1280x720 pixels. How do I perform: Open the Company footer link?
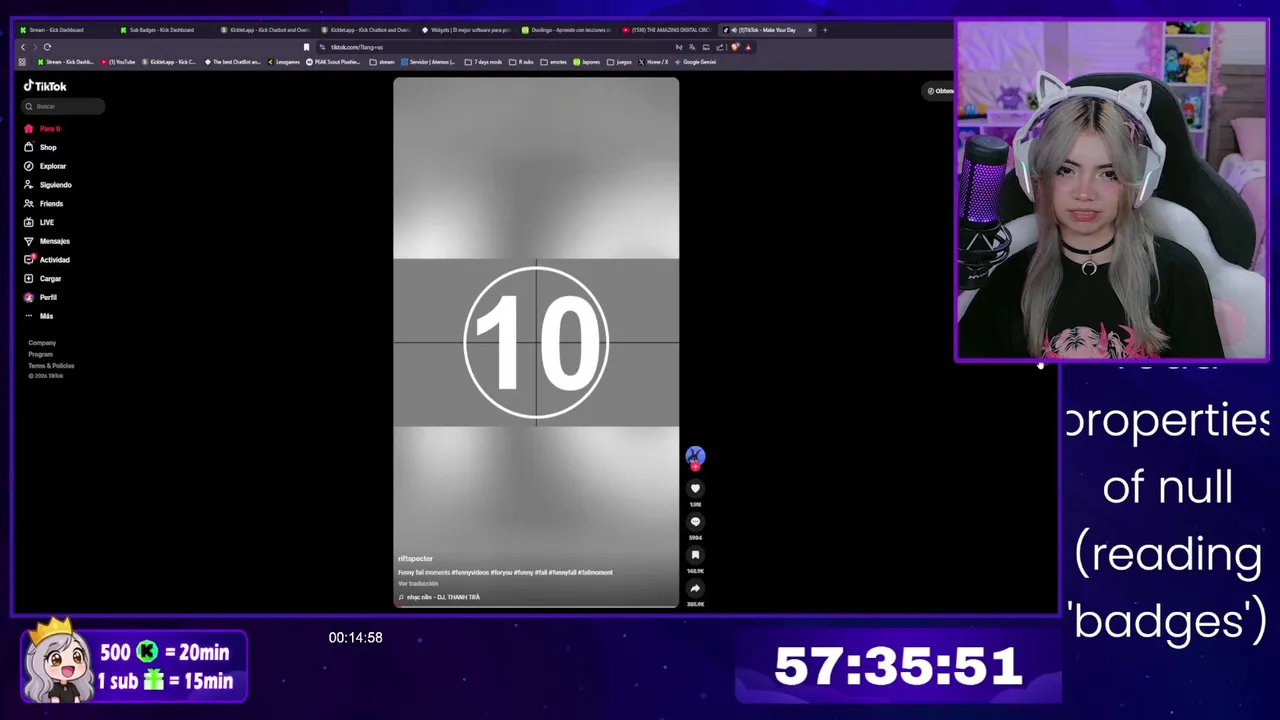click(x=42, y=343)
